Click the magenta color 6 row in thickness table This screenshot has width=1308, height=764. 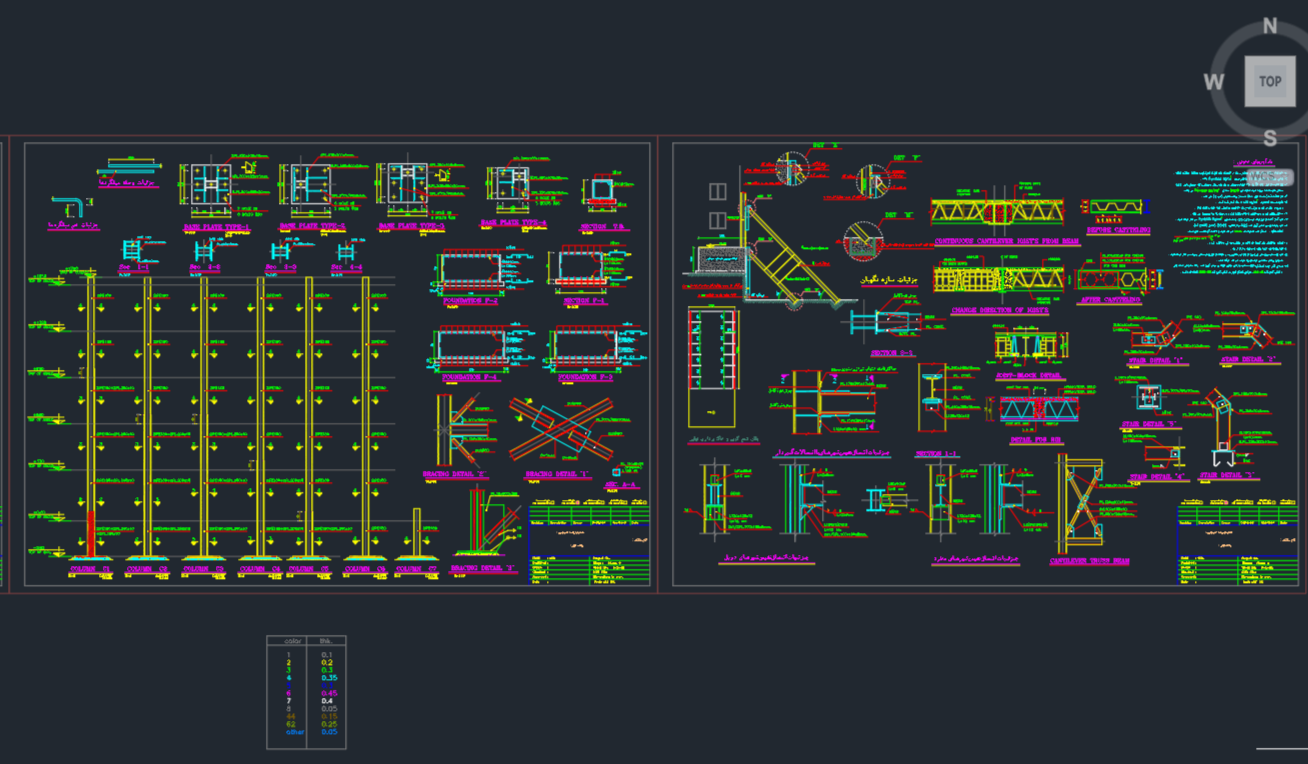click(306, 692)
